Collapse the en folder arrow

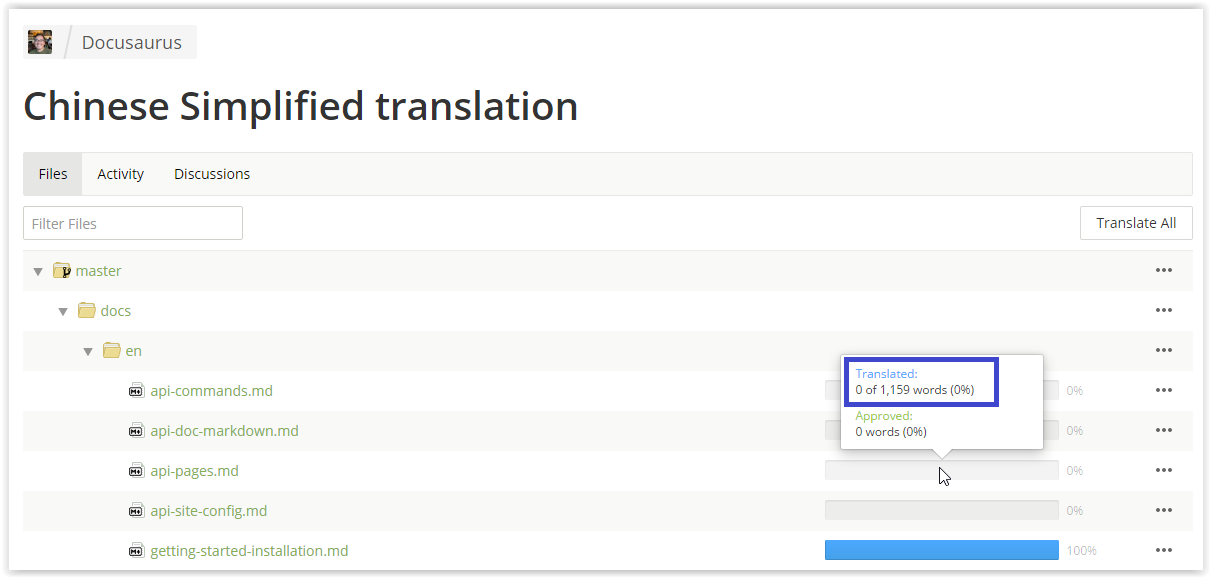88,351
